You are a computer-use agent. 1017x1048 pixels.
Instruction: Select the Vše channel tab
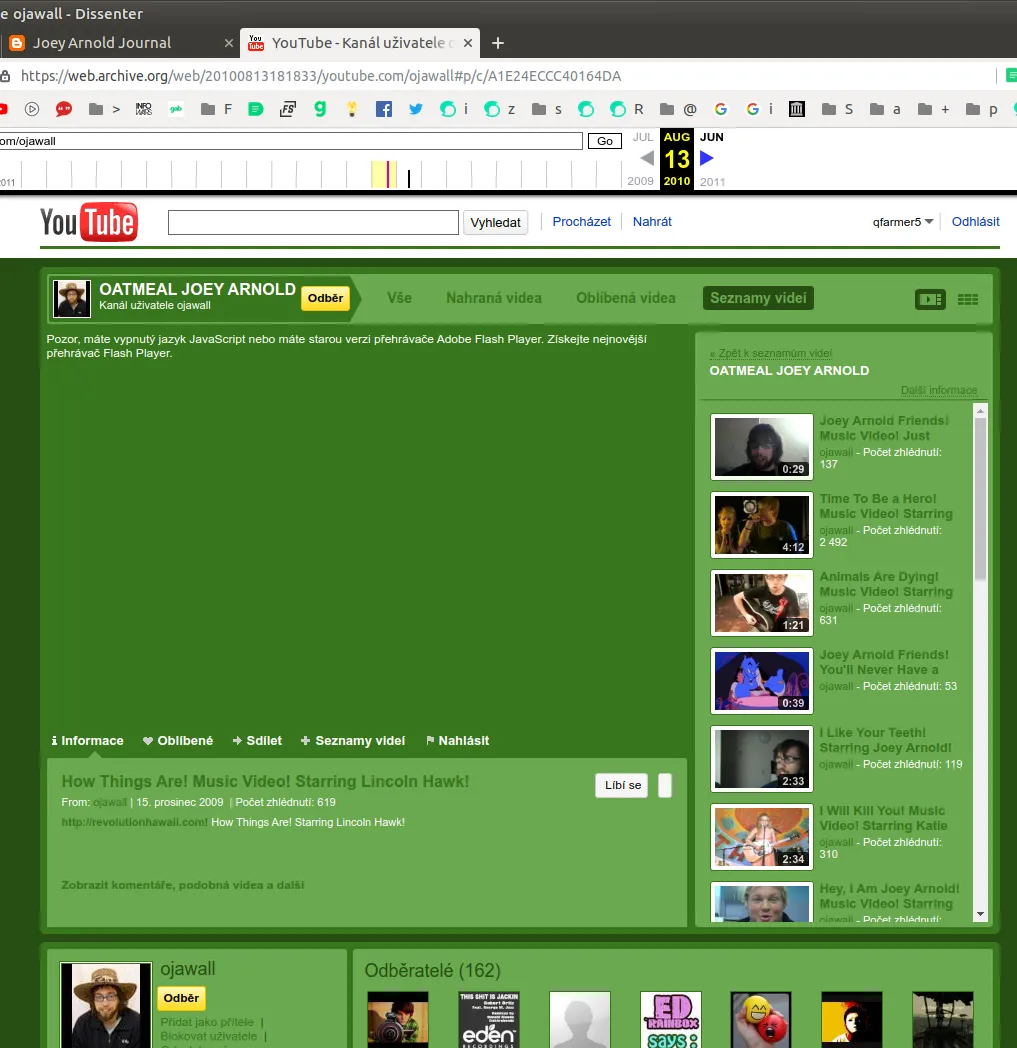click(400, 298)
